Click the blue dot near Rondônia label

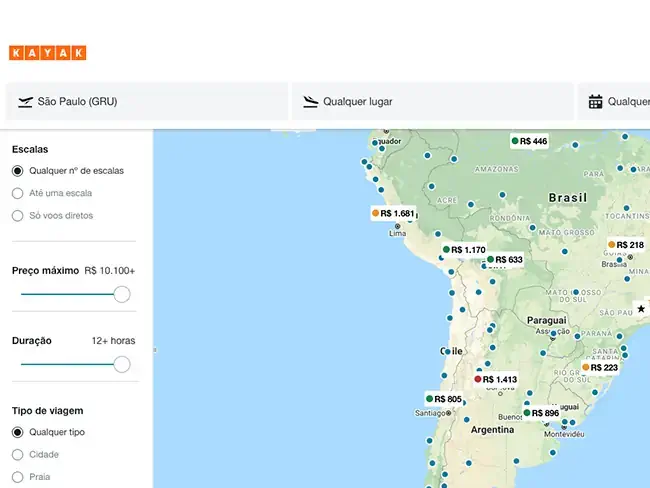(533, 227)
